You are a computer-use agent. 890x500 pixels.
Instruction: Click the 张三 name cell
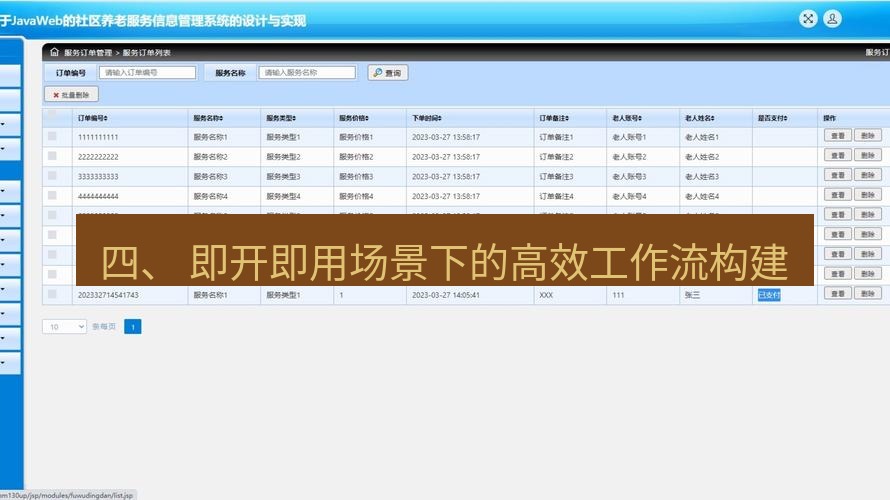[692, 295]
